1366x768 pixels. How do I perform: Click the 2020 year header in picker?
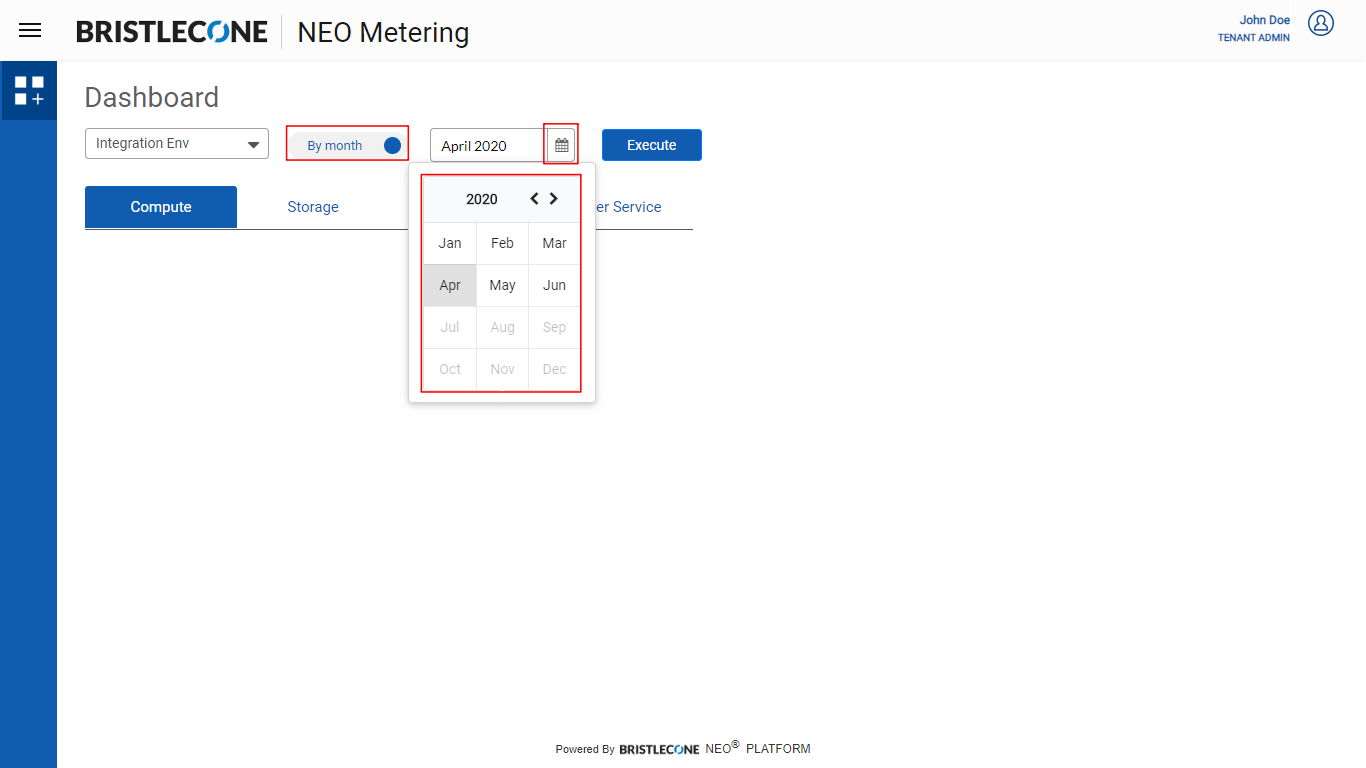pos(481,199)
